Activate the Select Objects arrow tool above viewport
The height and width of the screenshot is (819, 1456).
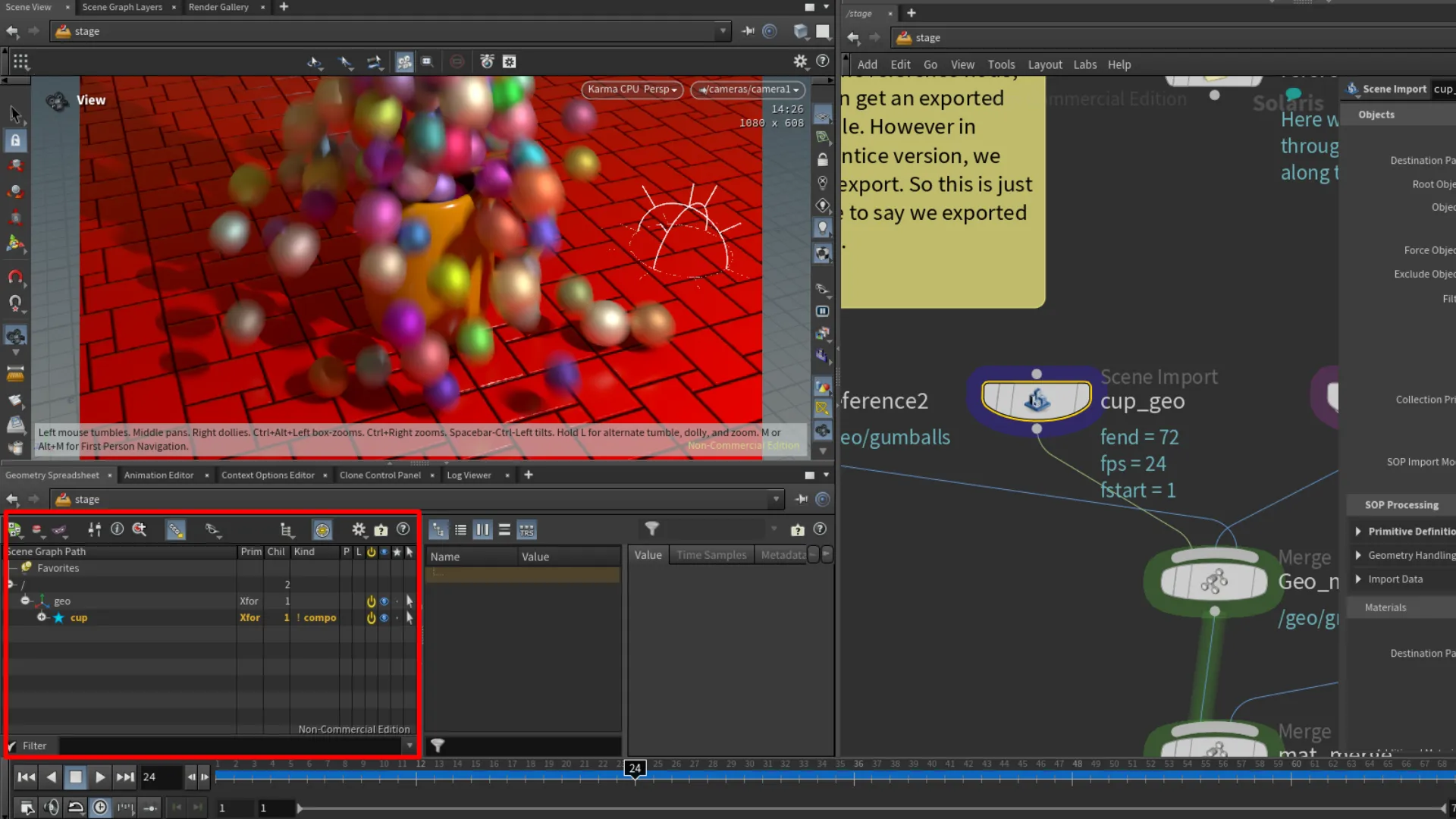point(345,61)
